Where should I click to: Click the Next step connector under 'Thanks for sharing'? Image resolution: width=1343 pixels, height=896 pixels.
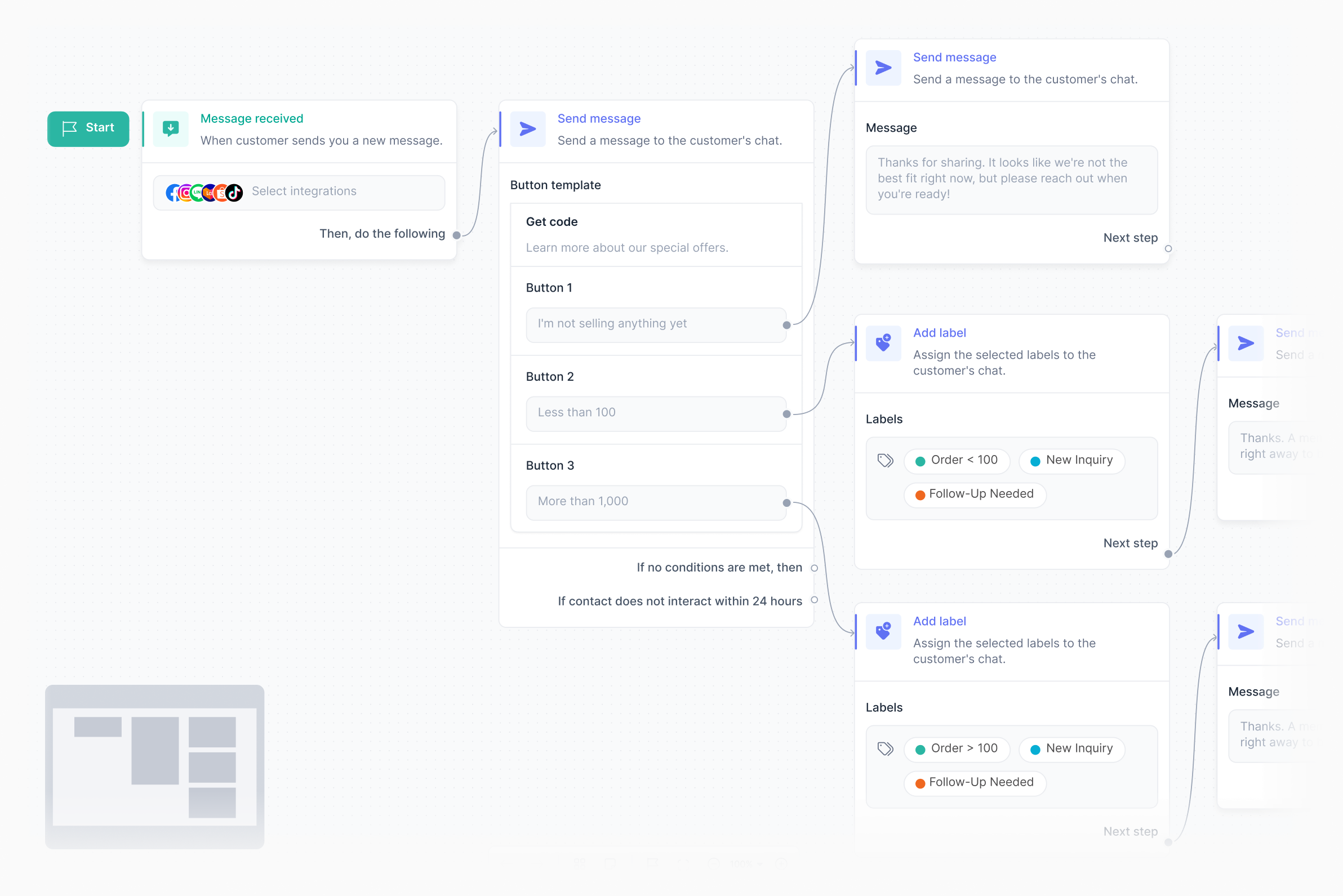click(1168, 248)
